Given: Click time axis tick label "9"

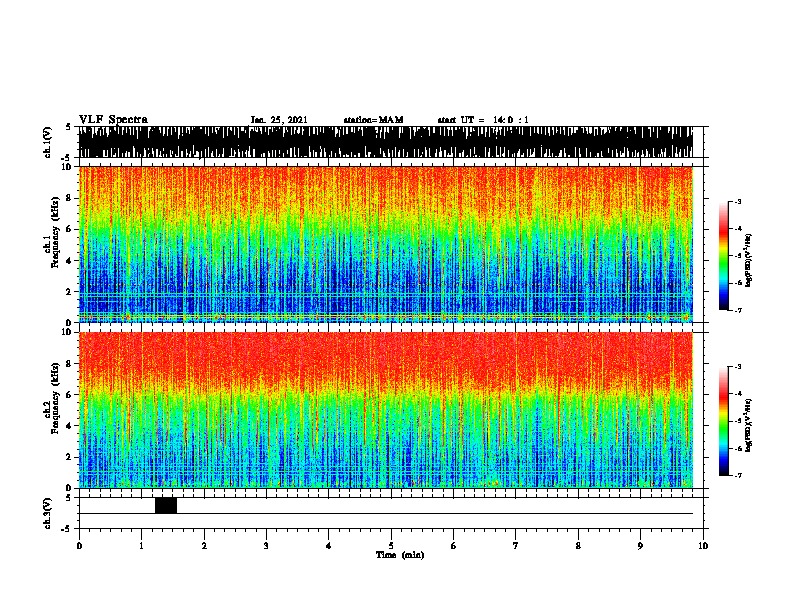Looking at the screenshot, I should tap(640, 546).
